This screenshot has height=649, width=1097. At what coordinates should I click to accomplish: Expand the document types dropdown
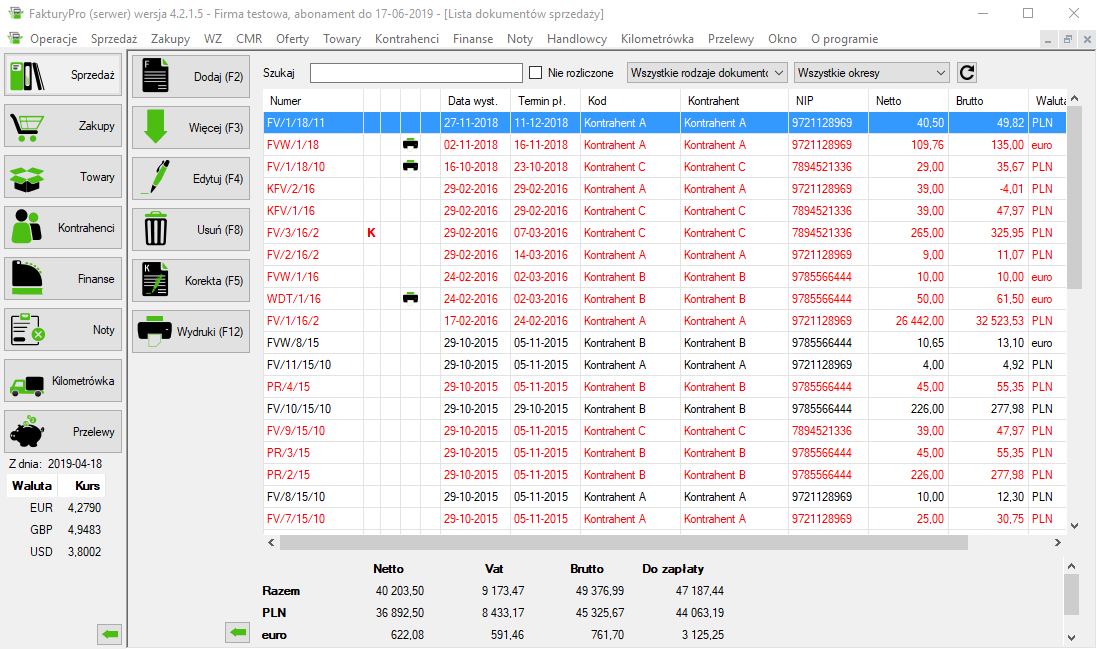(x=708, y=73)
